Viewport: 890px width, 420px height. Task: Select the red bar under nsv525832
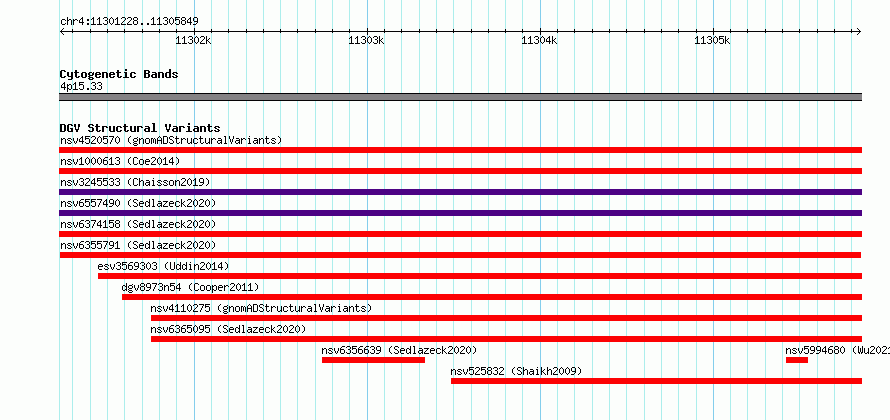pyautogui.click(x=657, y=381)
